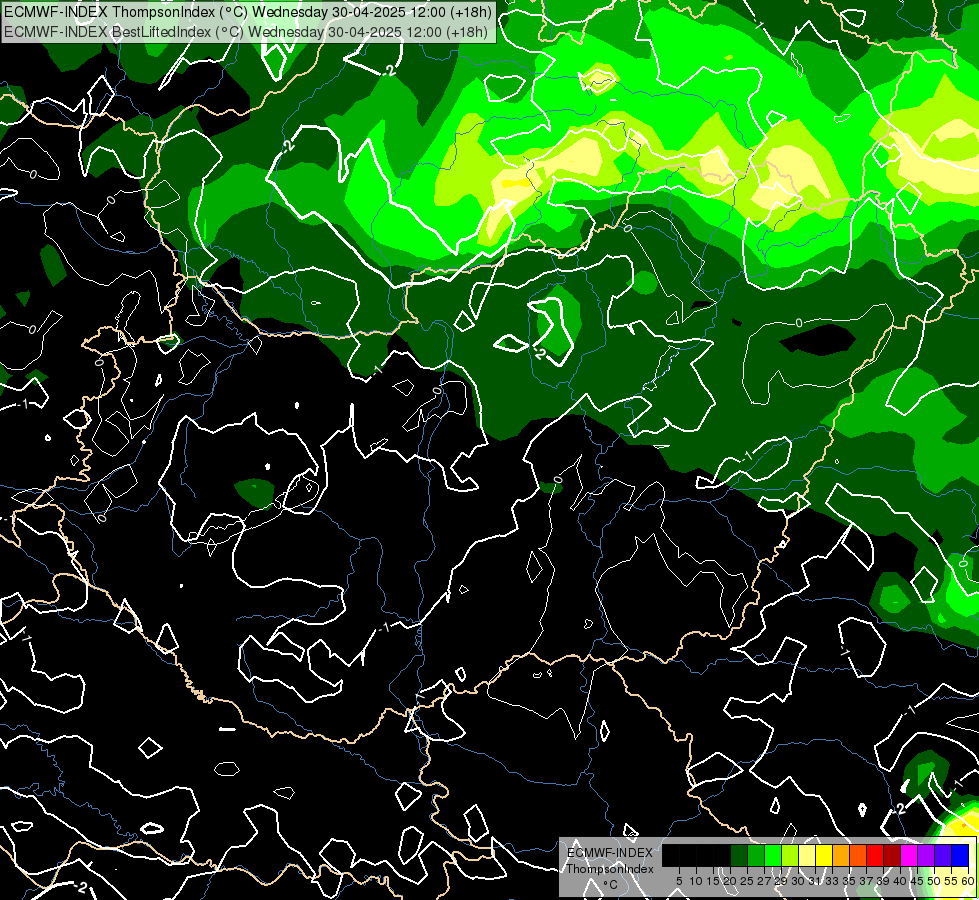The height and width of the screenshot is (900, 979).
Task: Click the legend tick label 27
Action: (x=765, y=881)
